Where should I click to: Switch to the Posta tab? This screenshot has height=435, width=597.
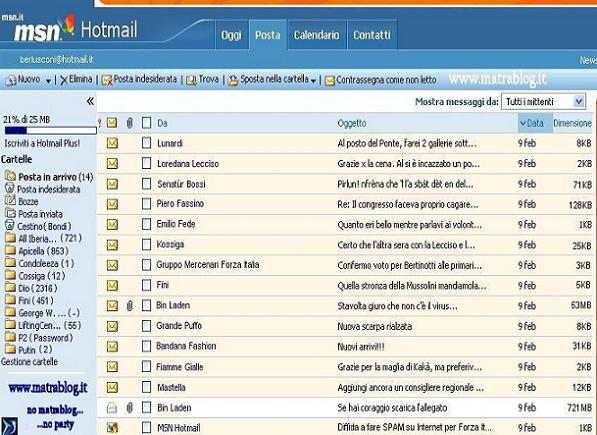(268, 35)
